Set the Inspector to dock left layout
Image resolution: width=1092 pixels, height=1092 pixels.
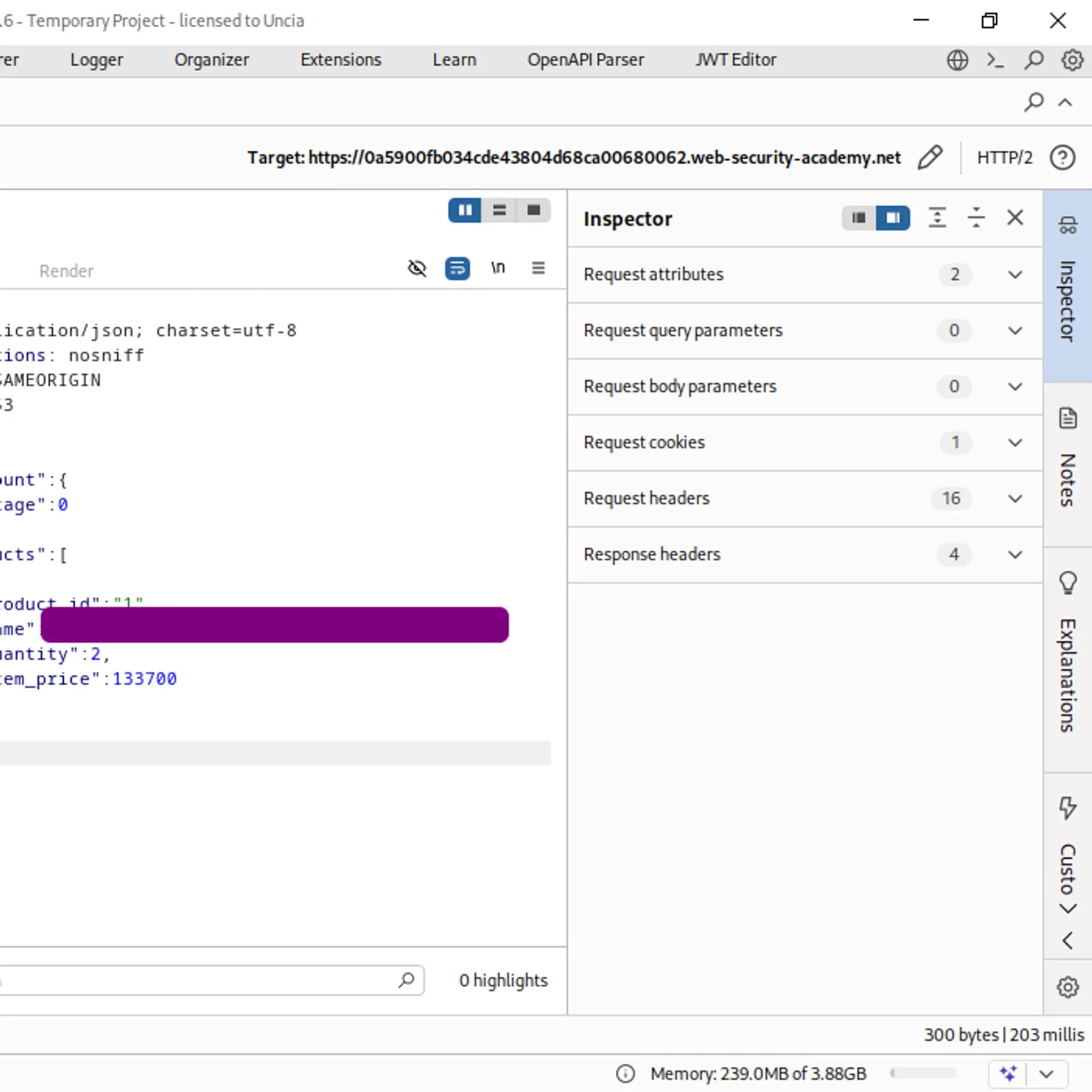tap(859, 218)
